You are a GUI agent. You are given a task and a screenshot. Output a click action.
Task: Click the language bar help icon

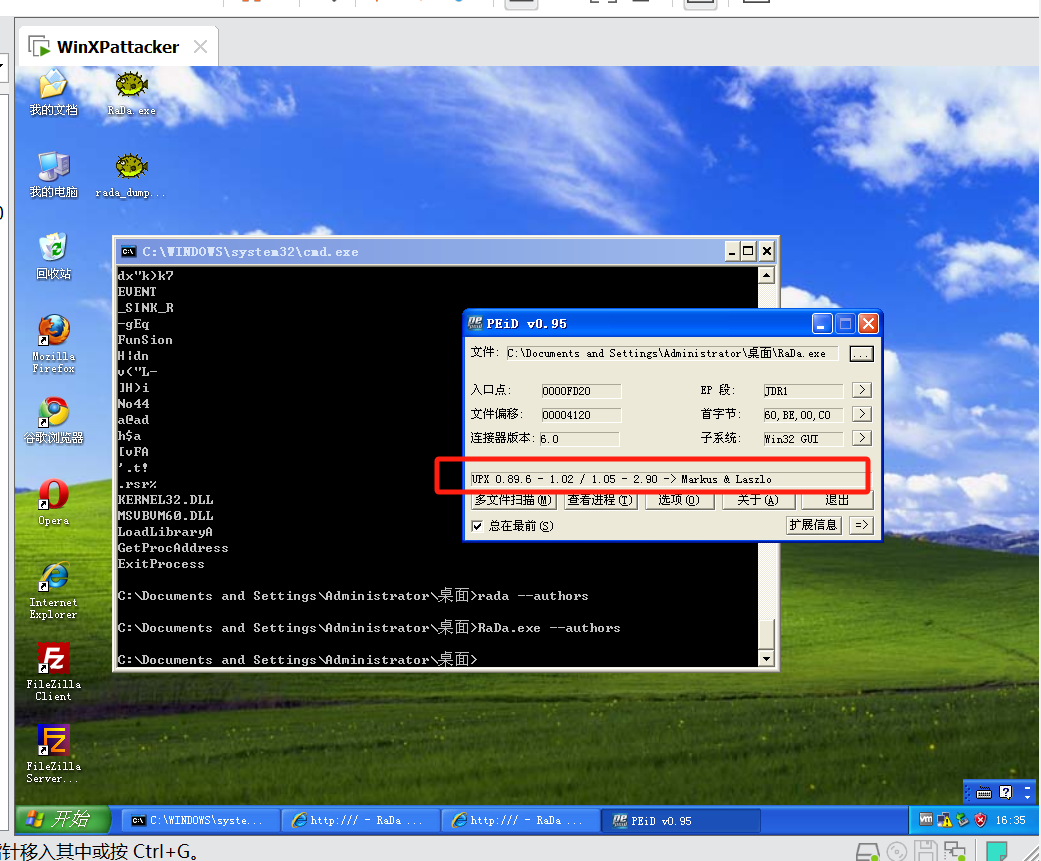click(x=1006, y=792)
